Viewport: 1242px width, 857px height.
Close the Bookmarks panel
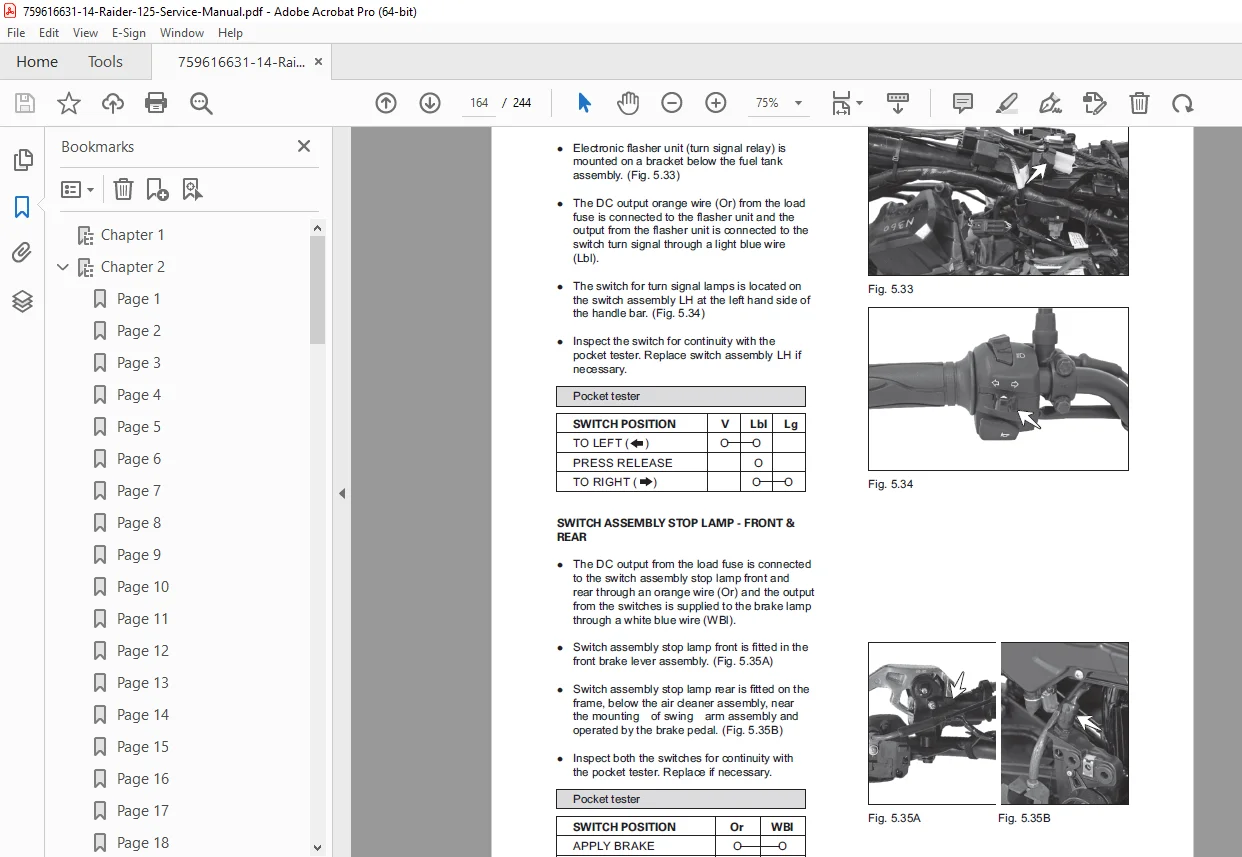tap(304, 146)
